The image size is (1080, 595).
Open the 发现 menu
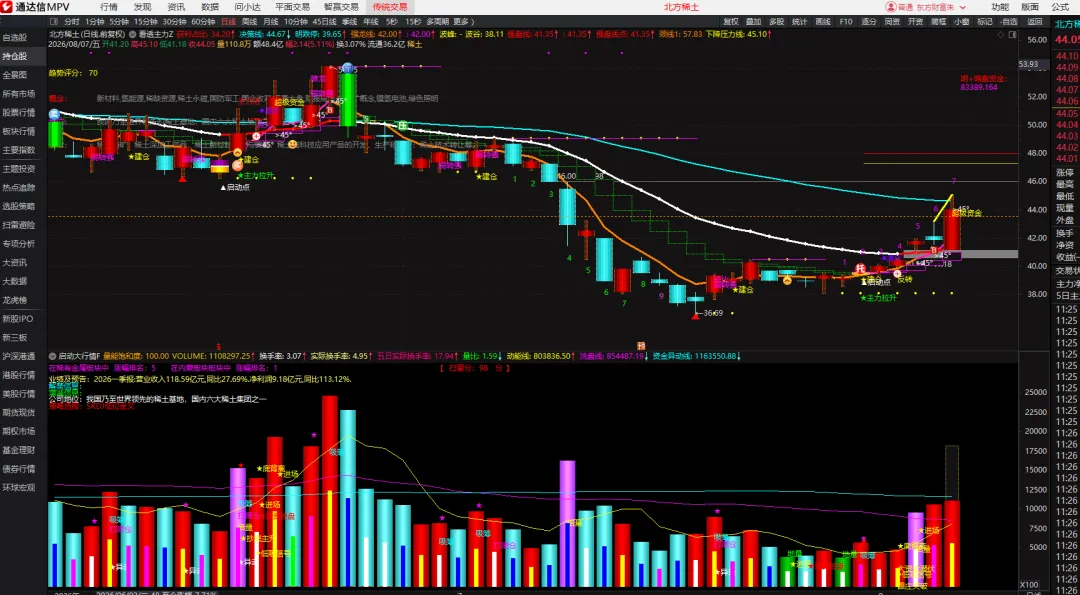coord(143,7)
